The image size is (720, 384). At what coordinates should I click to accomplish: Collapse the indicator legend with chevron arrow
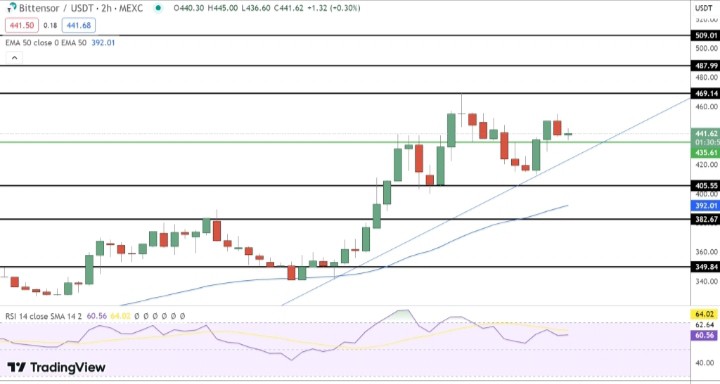click(x=14, y=58)
